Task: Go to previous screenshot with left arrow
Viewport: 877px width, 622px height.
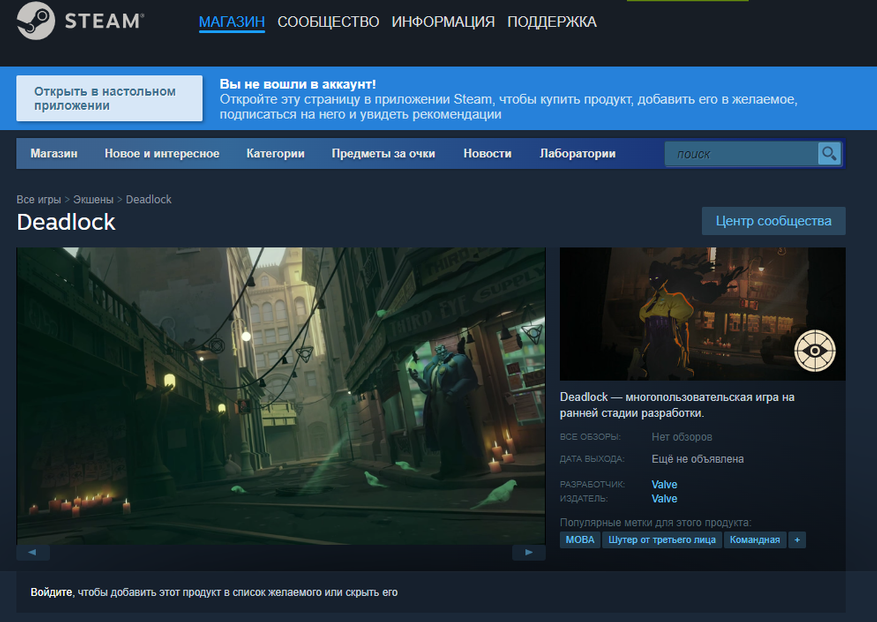Action: point(32,552)
